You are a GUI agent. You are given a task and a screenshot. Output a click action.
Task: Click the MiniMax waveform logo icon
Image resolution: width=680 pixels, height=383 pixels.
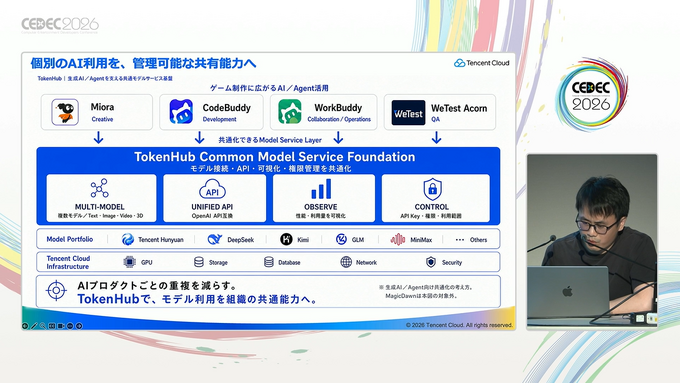click(398, 239)
